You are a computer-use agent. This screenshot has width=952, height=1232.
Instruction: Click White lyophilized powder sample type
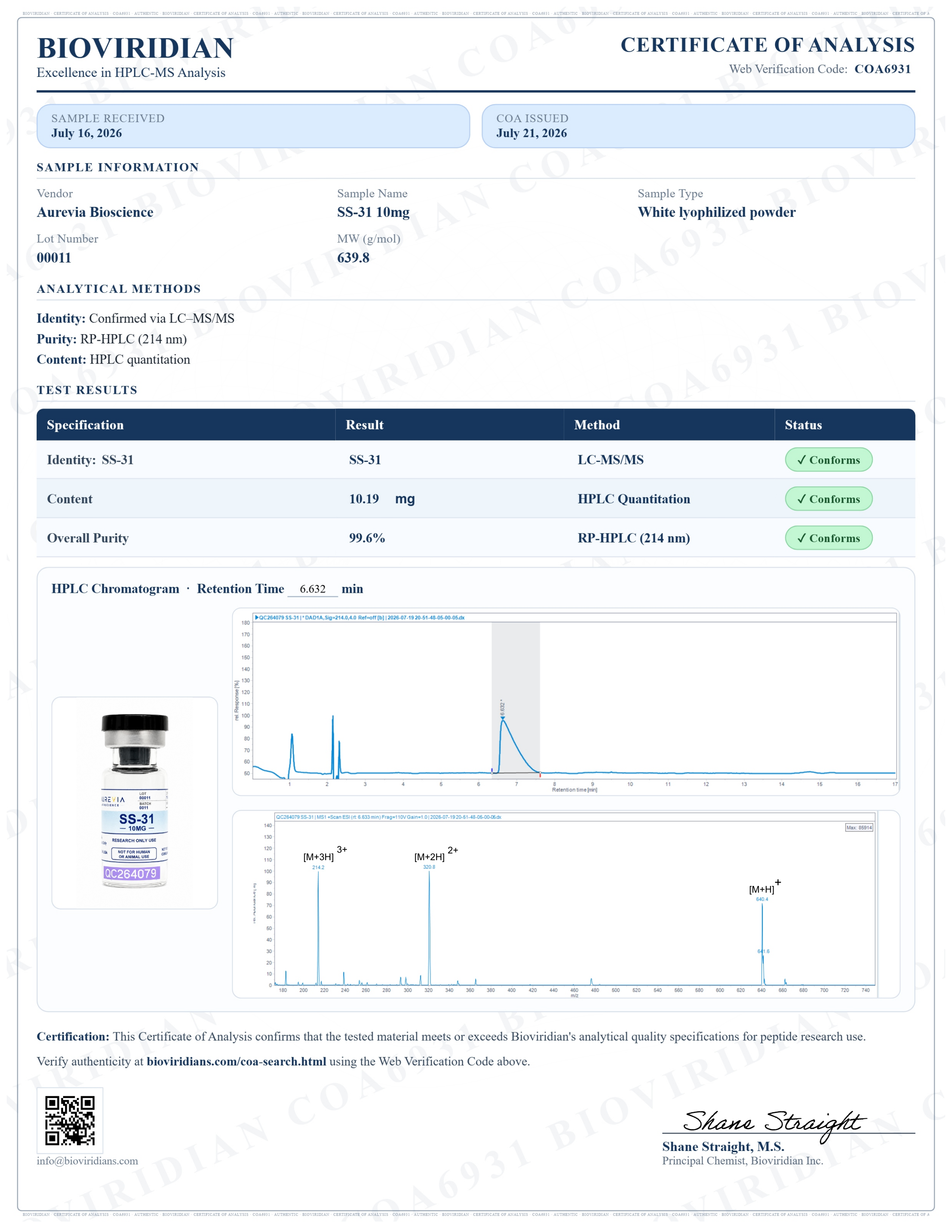click(717, 212)
